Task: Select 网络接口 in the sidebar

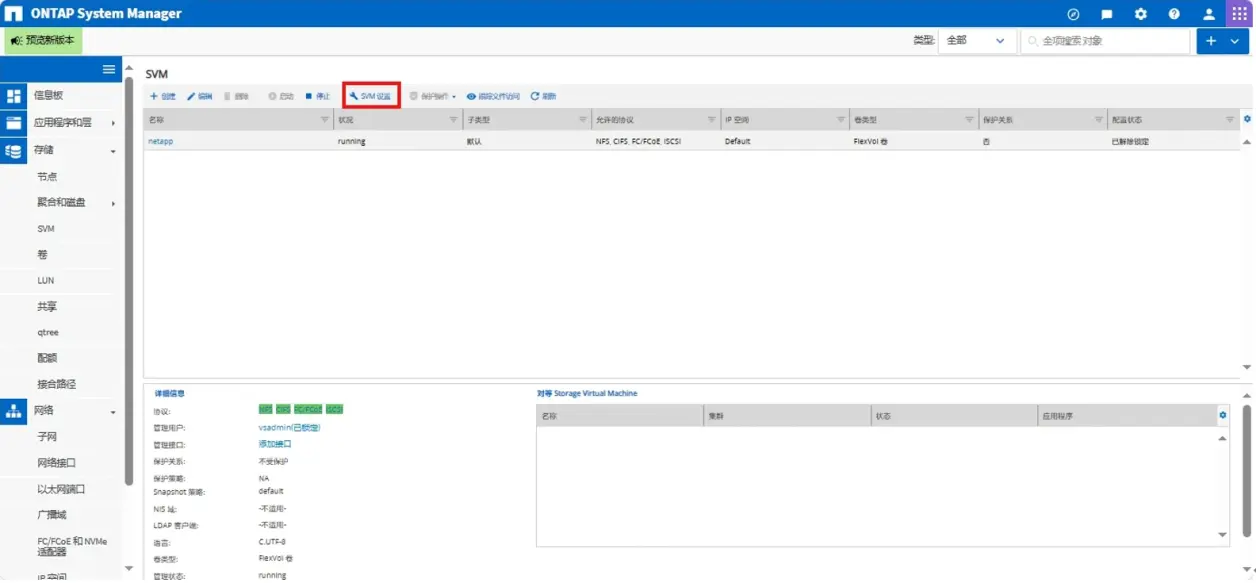Action: pyautogui.click(x=56, y=463)
